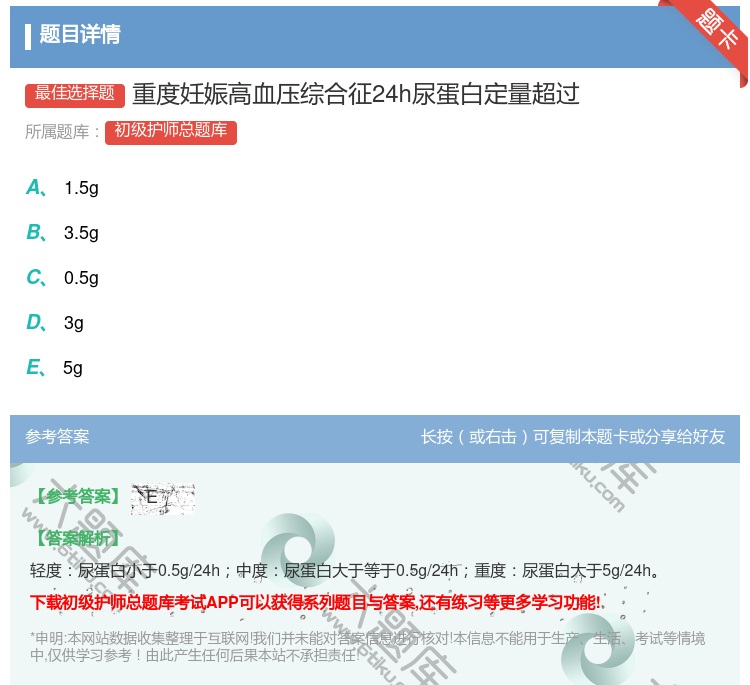This screenshot has height=685, width=750.
Task: Open the red 下载初级护师总题库考试APP link
Action: point(315,602)
